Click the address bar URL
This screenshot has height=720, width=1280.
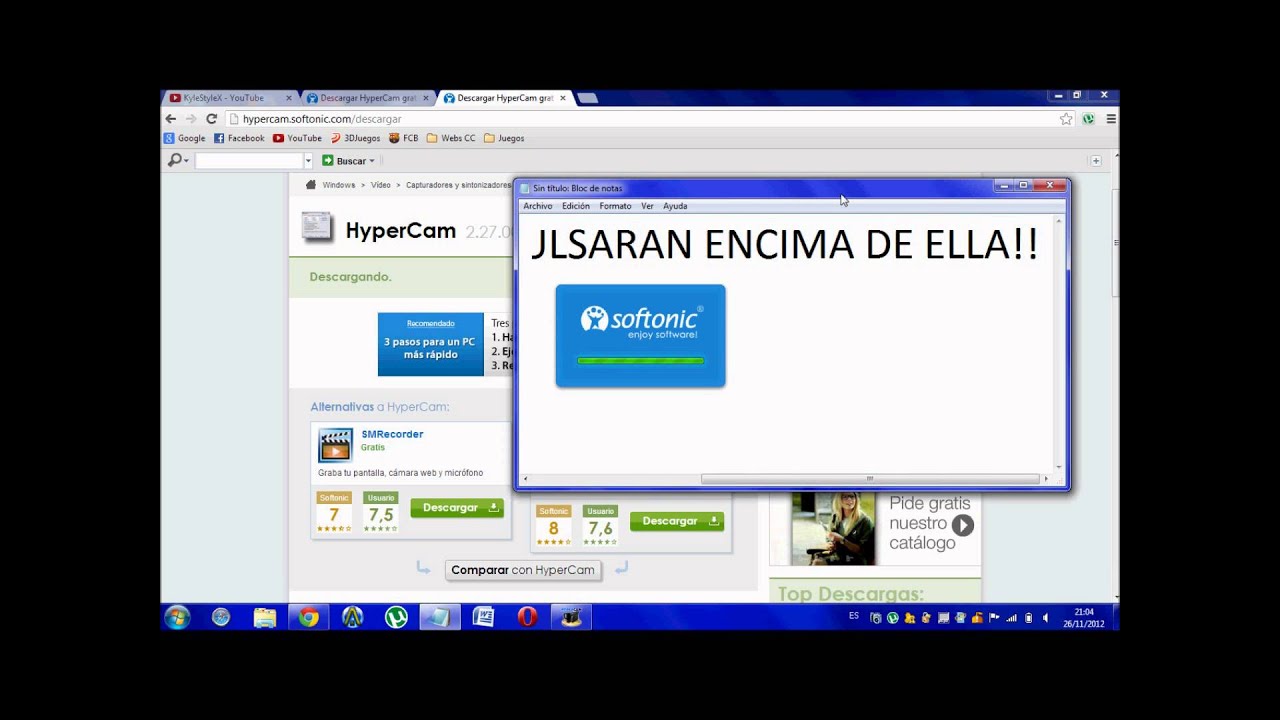point(322,119)
